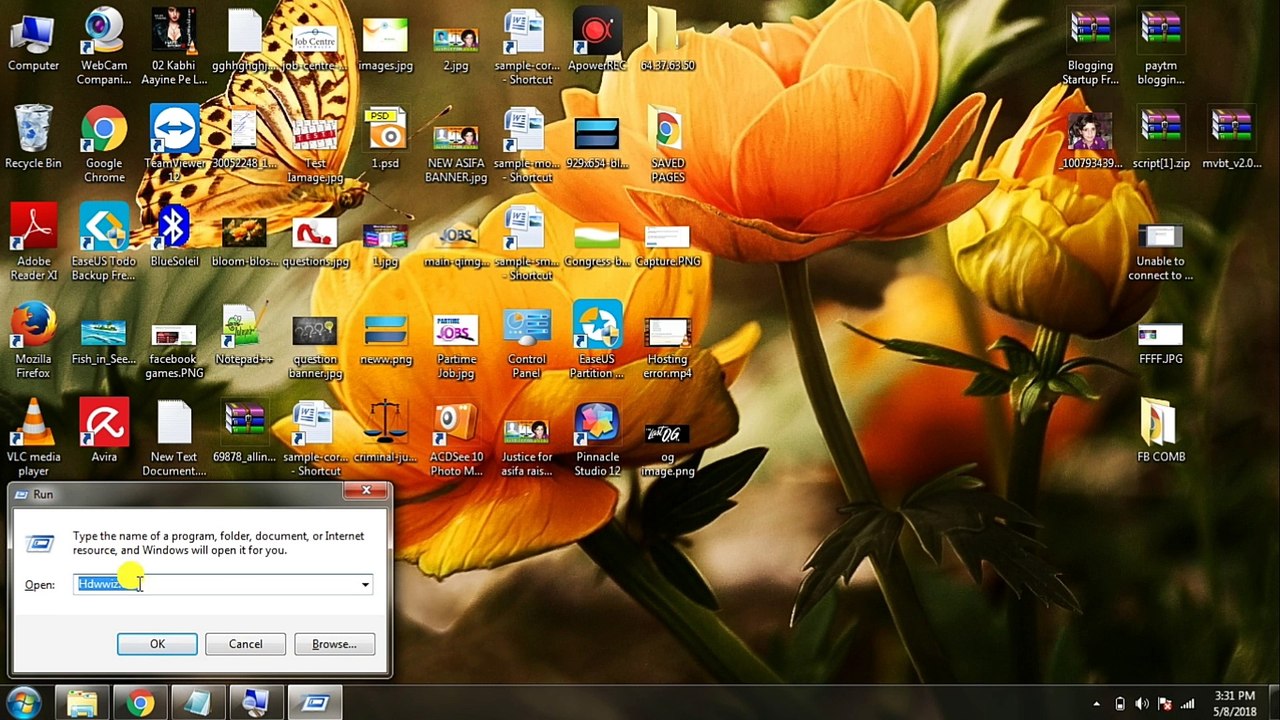The width and height of the screenshot is (1280, 720).
Task: Select the EaseUS Partition icon
Action: (597, 340)
